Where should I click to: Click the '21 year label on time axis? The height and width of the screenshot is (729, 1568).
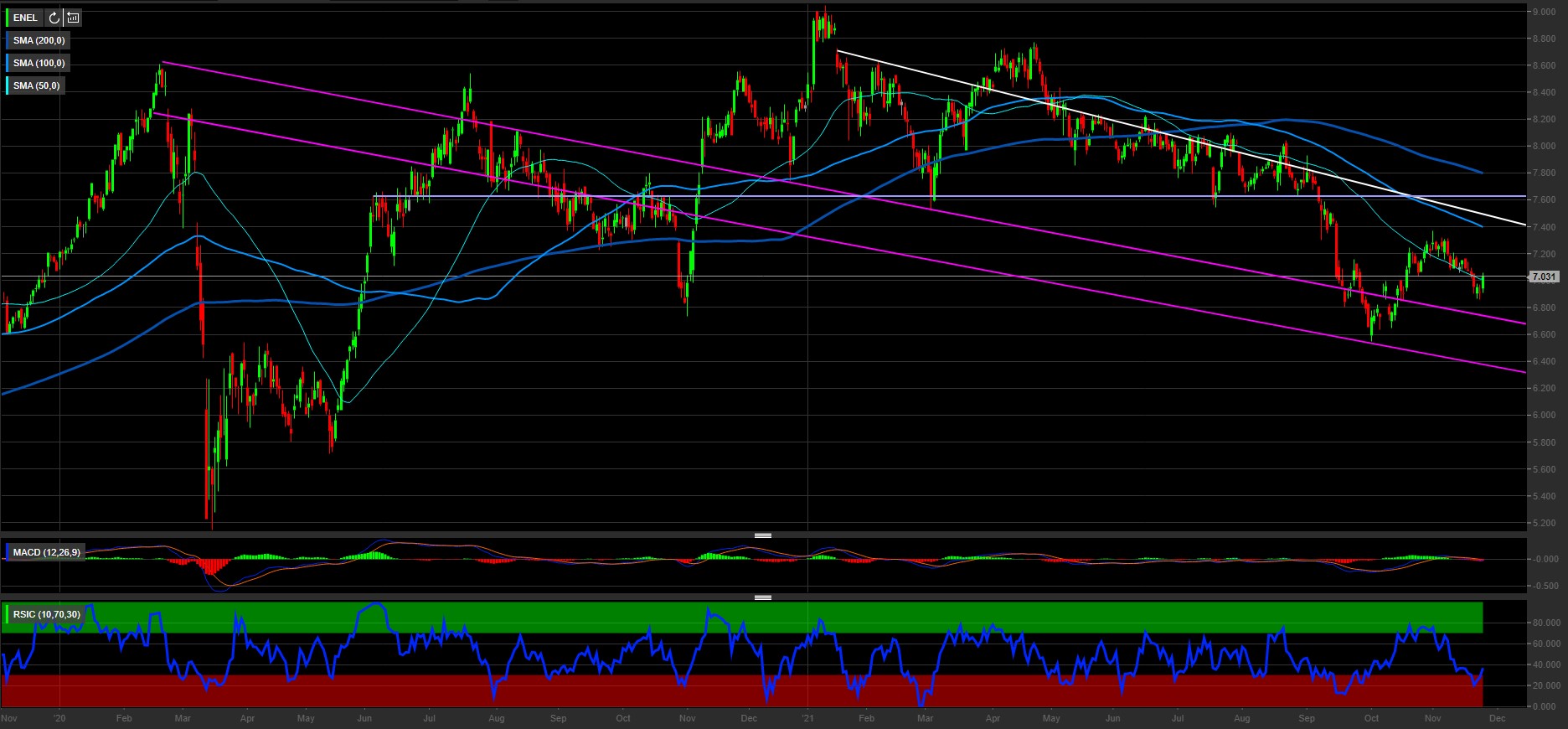tap(808, 718)
